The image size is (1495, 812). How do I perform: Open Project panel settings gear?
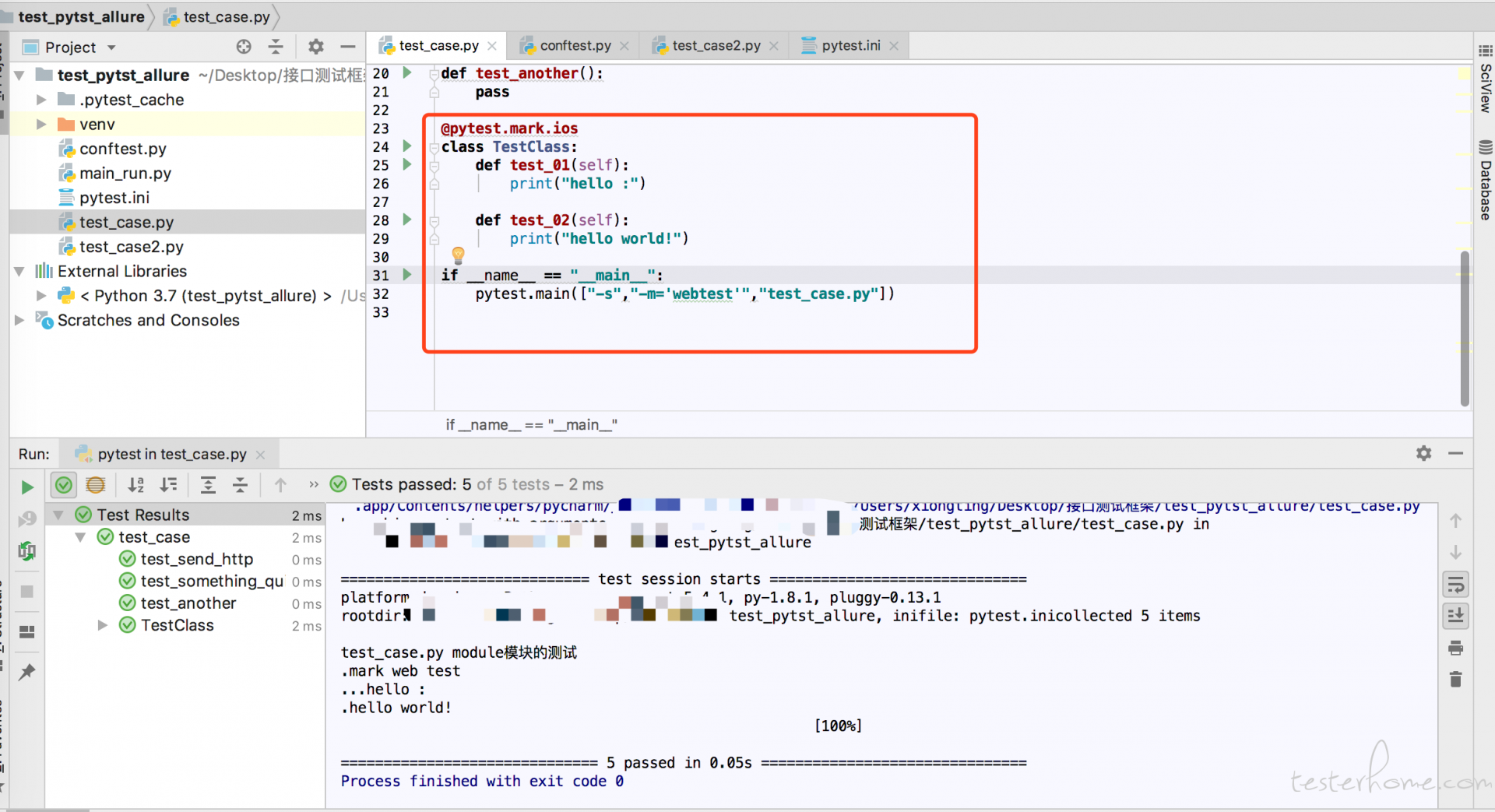[315, 47]
